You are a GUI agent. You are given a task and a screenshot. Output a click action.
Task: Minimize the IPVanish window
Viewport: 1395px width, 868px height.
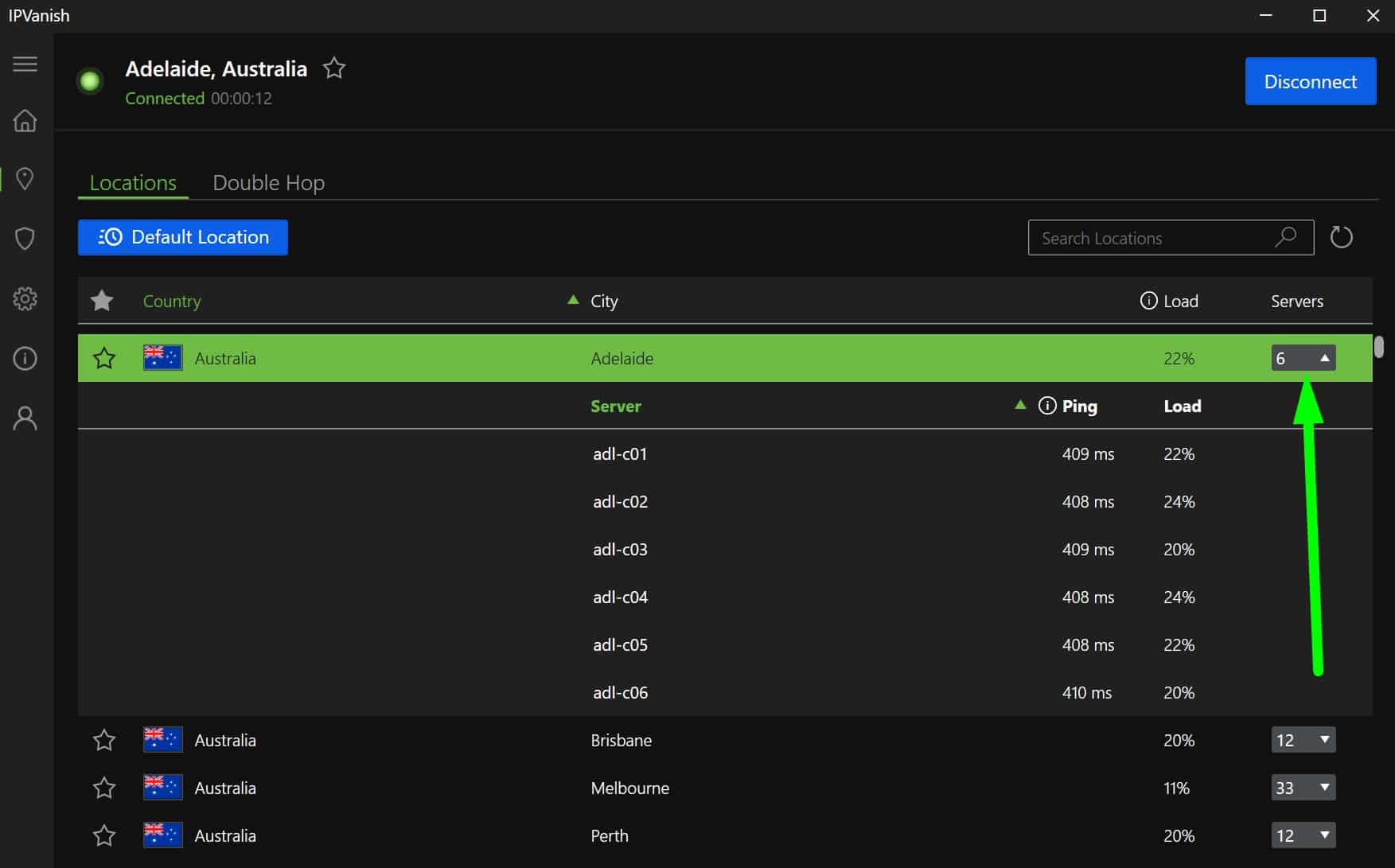pyautogui.click(x=1266, y=16)
